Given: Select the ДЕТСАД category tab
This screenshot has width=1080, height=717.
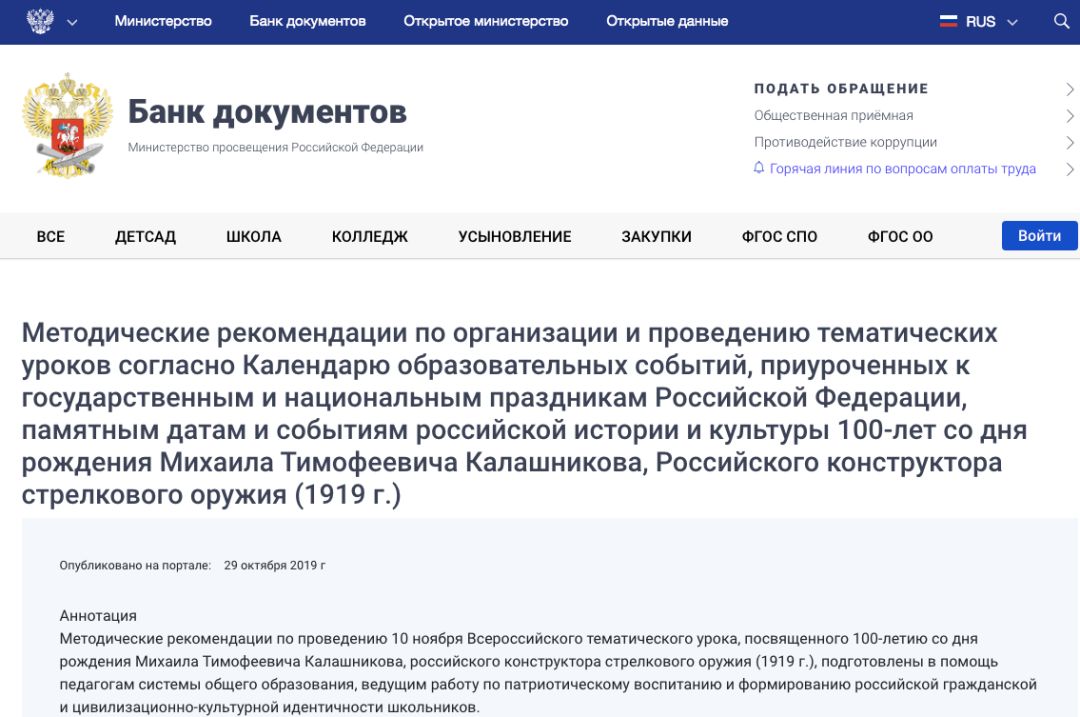Looking at the screenshot, I should coord(145,237).
